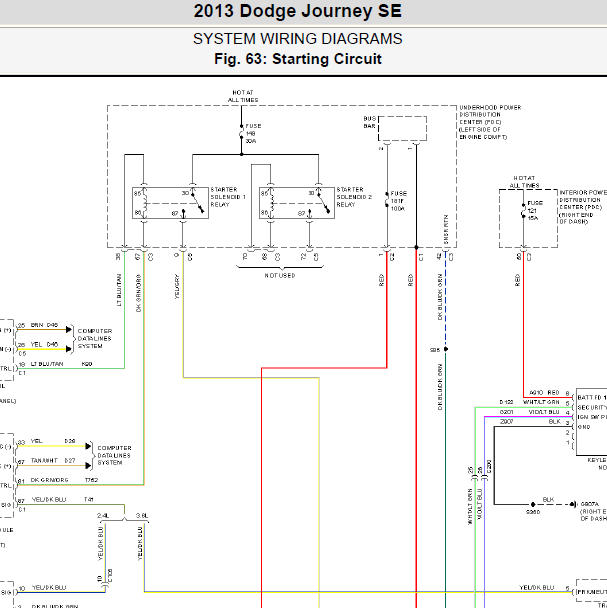Screen dimensions: 607x608
Task: Click 'HOT AT ALL TIMES' above fuse 14B
Action: coord(243,96)
